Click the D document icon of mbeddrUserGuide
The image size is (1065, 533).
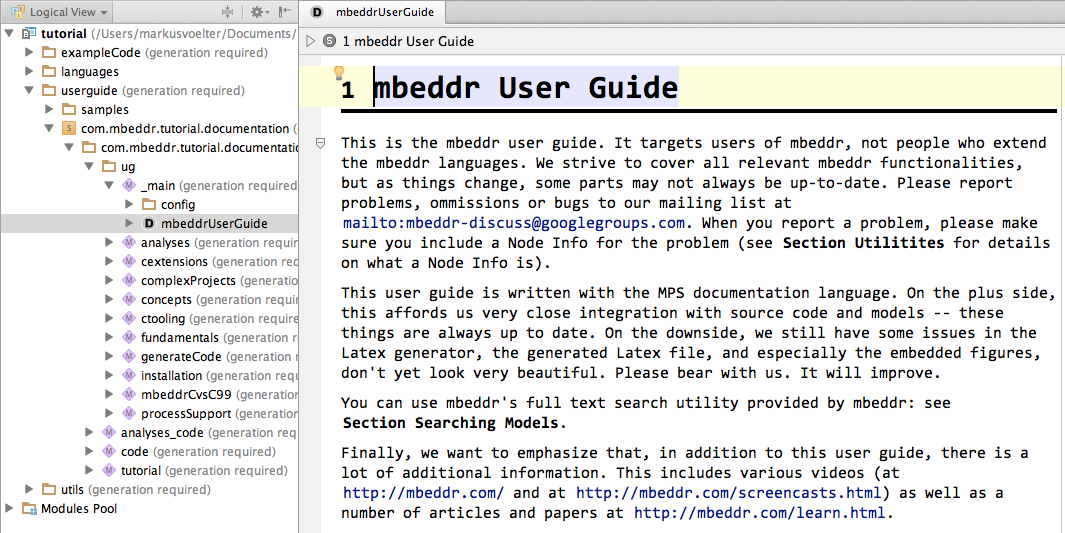[x=149, y=223]
